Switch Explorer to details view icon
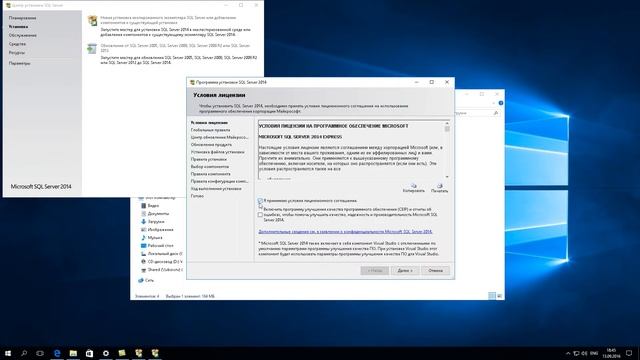The width and height of the screenshot is (640, 360). 492,296
